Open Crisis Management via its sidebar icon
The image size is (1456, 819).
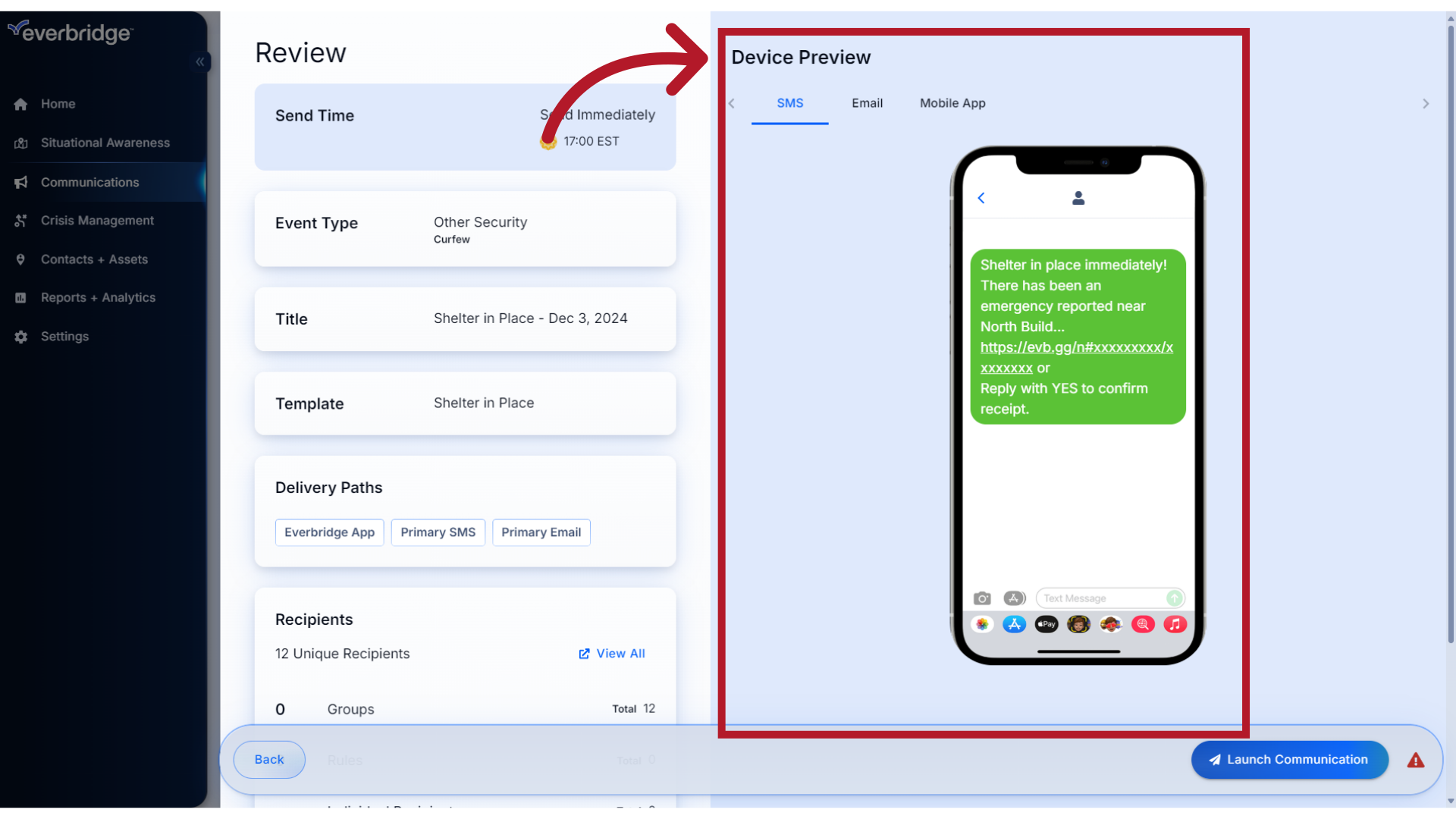pyautogui.click(x=20, y=221)
